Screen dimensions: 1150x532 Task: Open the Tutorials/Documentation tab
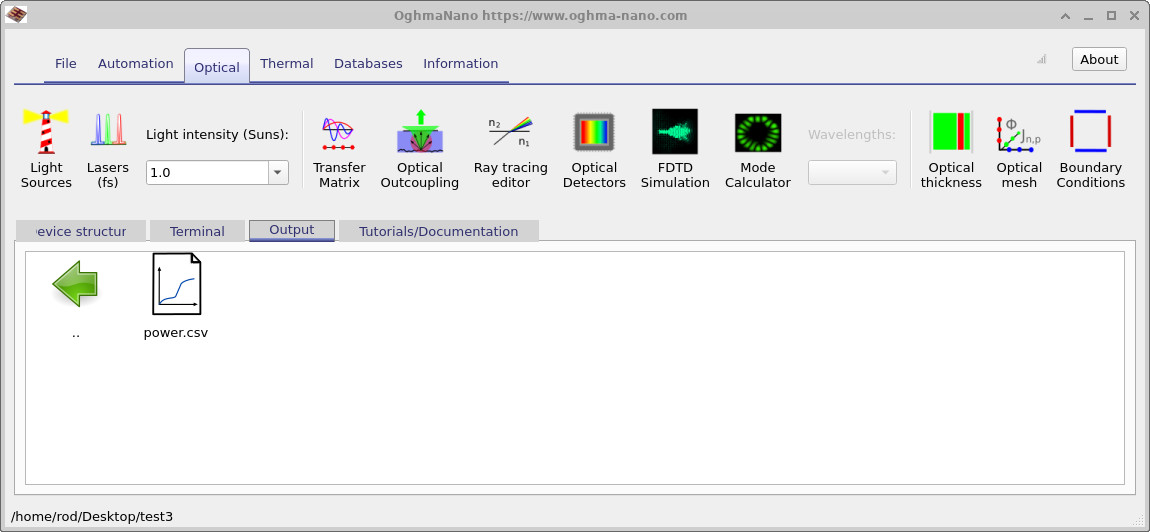click(x=438, y=231)
